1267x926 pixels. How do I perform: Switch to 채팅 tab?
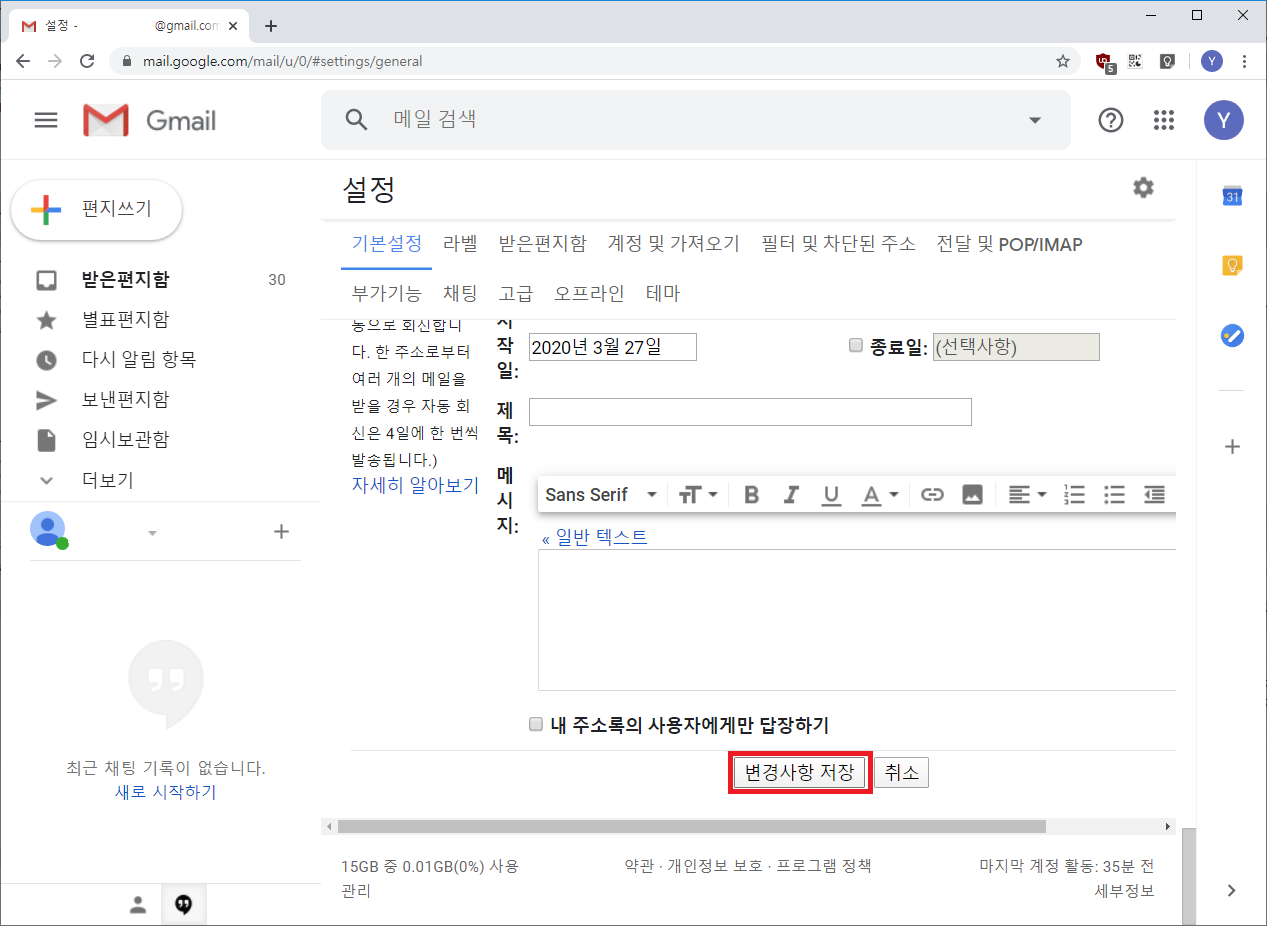pos(460,293)
